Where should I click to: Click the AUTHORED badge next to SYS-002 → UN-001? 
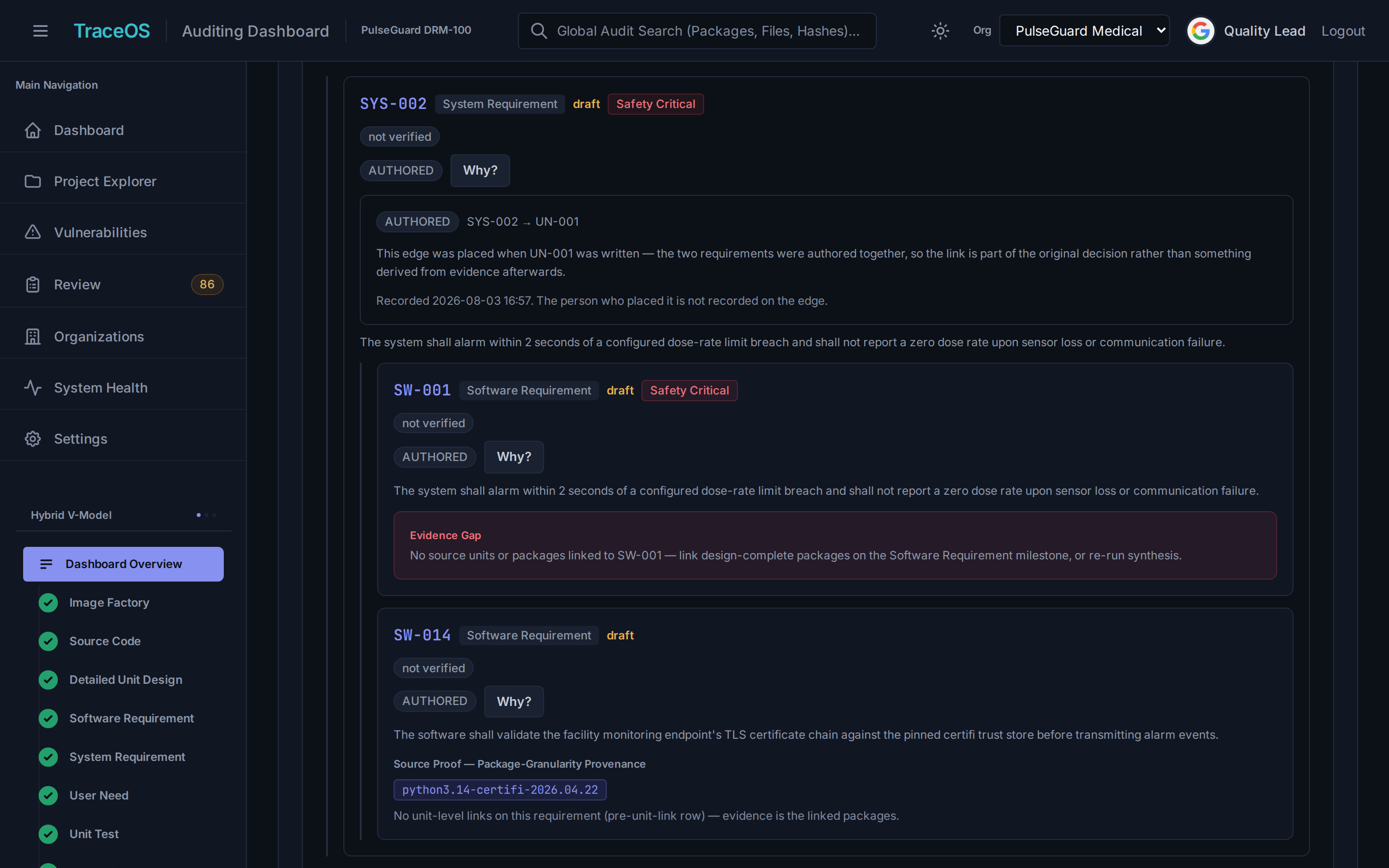417,222
